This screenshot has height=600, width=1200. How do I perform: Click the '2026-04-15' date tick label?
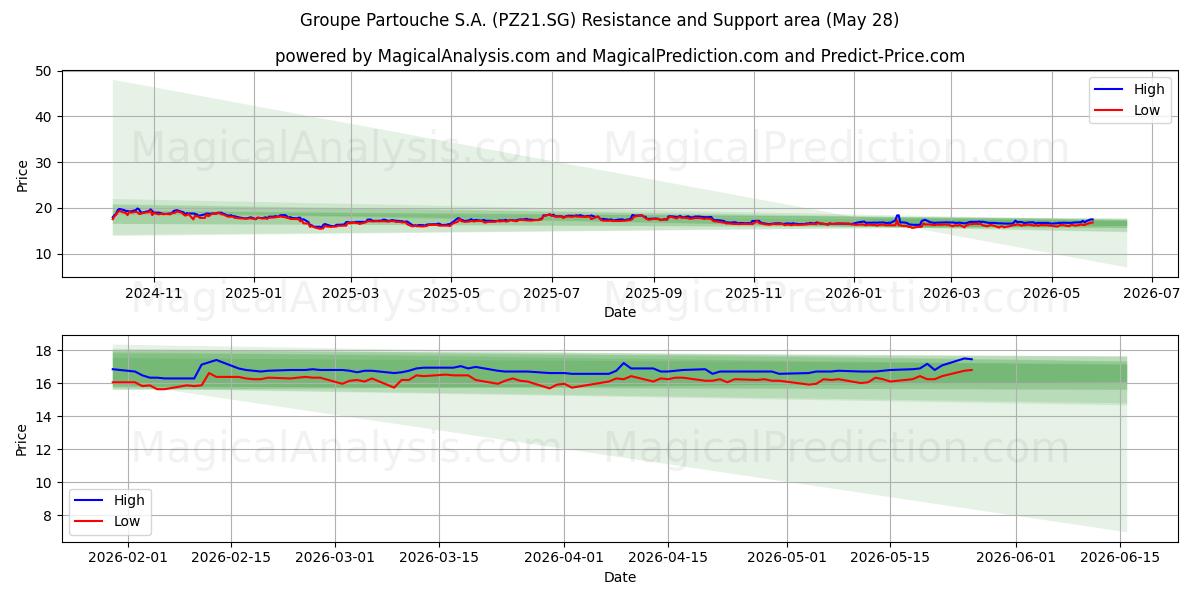tap(667, 558)
